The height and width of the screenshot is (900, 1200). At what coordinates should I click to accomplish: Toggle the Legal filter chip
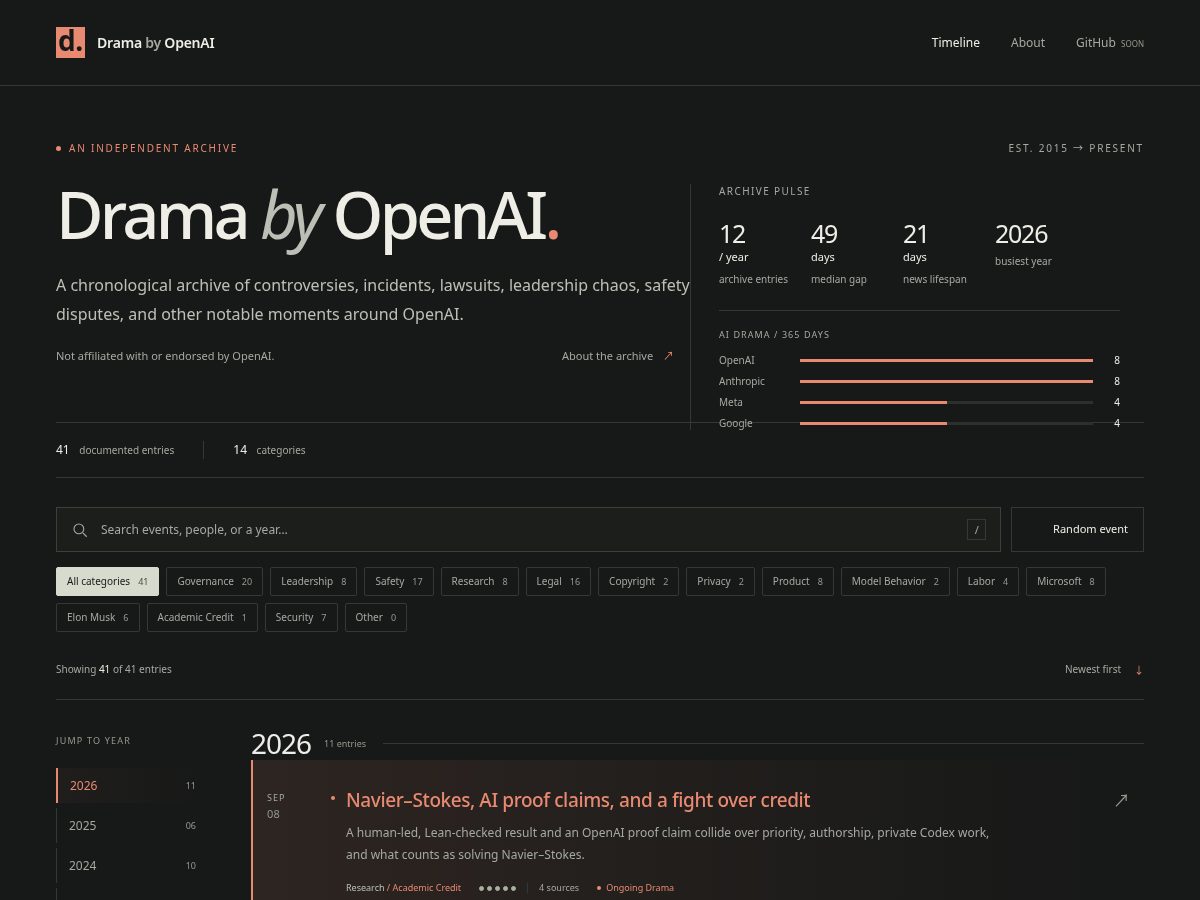pos(558,582)
